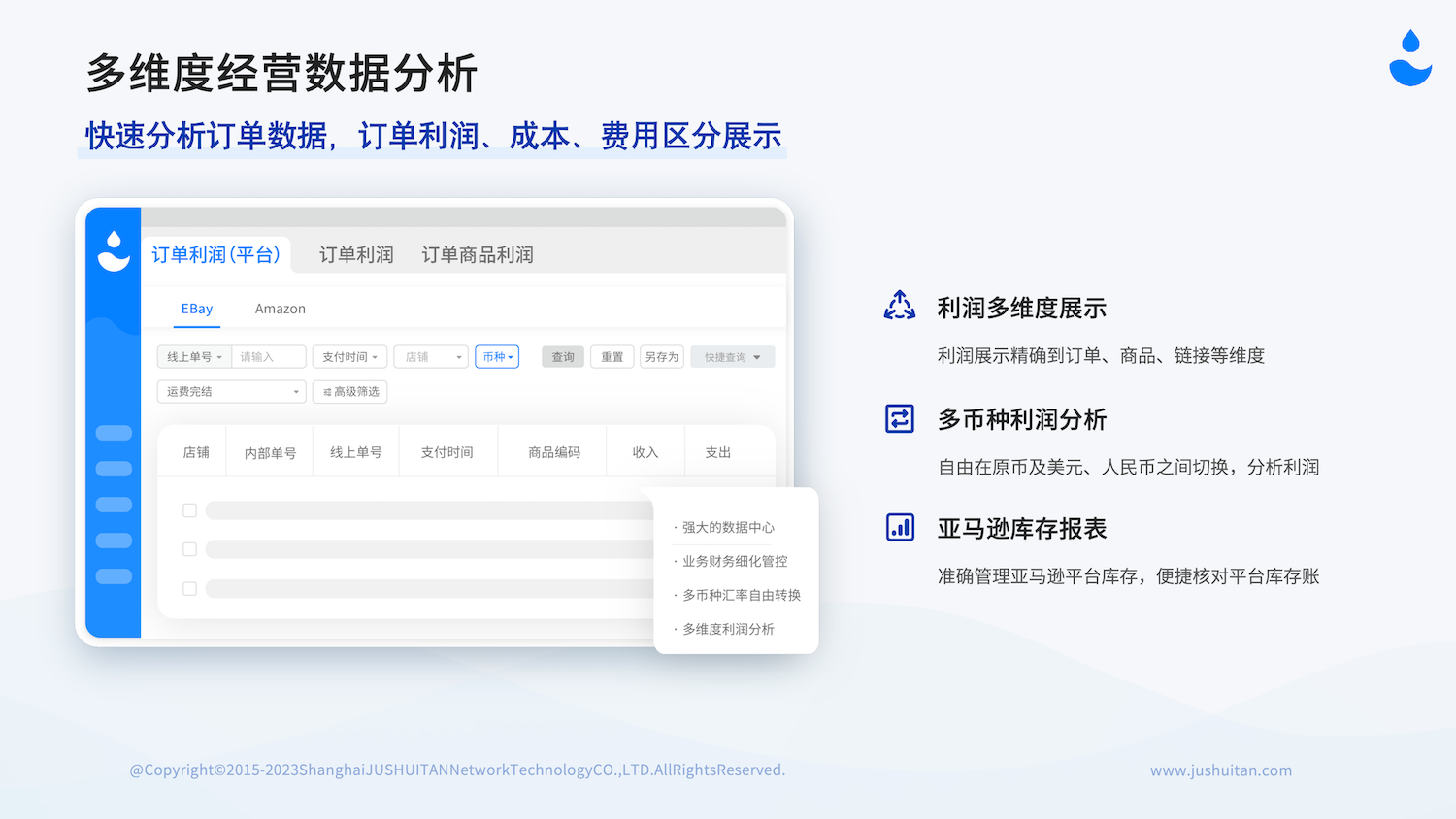Click the last sidebar menu placeholder
The height and width of the screenshot is (819, 1456).
tap(114, 576)
